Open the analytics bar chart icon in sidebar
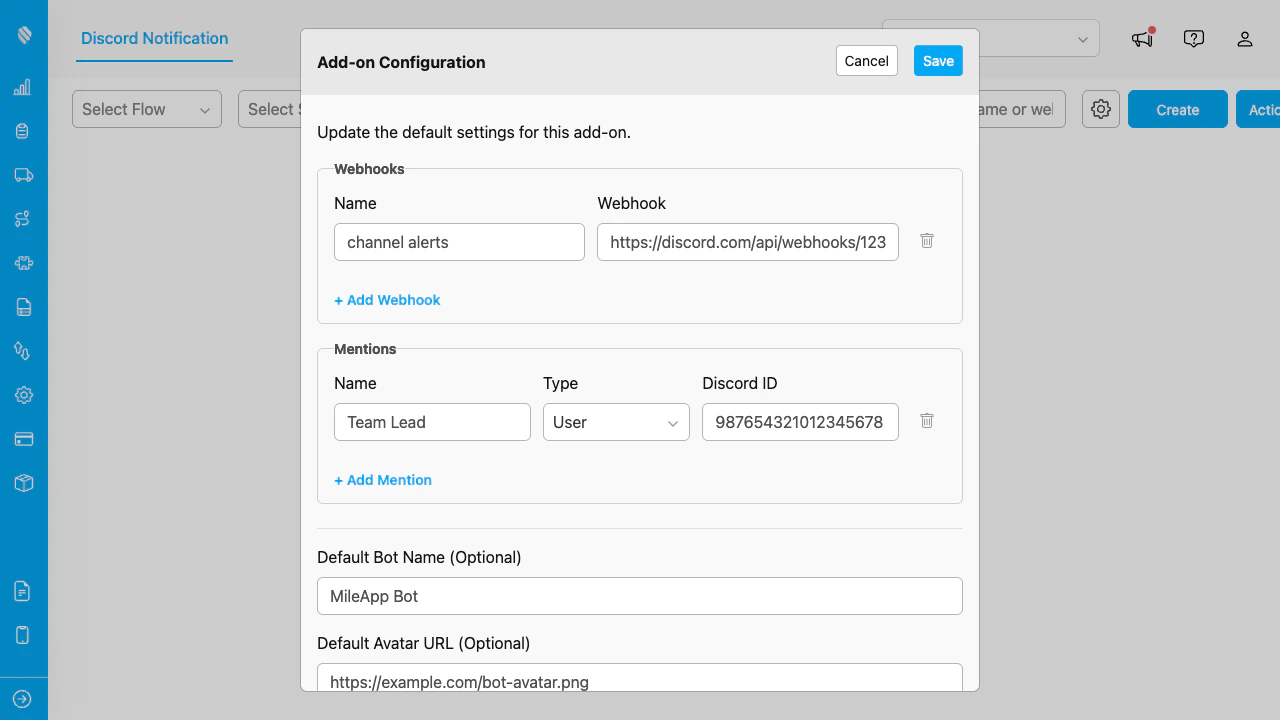Screen dimensions: 1280x720 click(22, 87)
